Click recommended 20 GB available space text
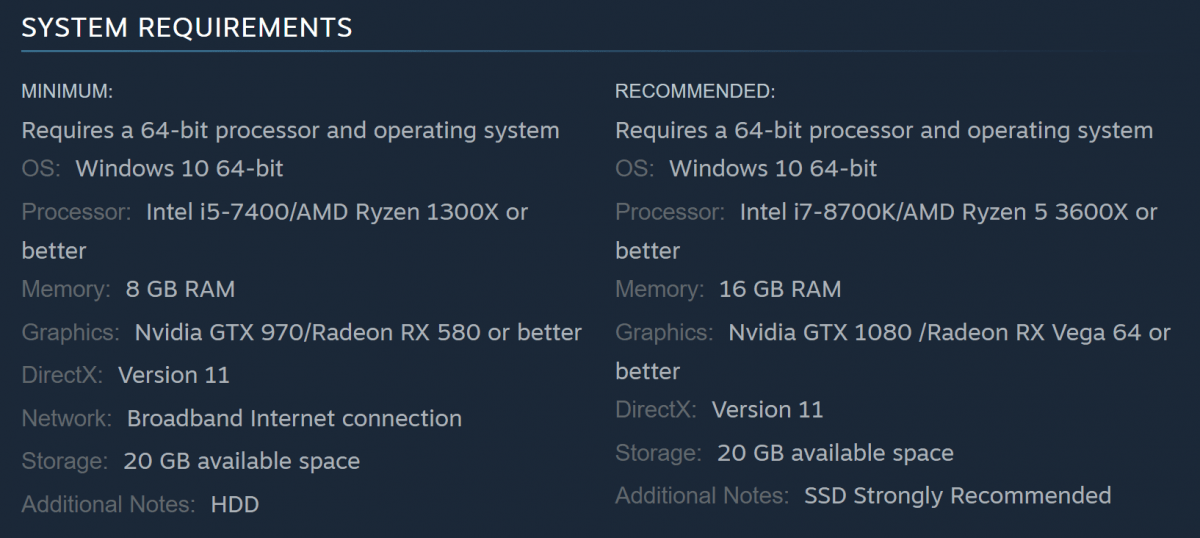 [835, 454]
